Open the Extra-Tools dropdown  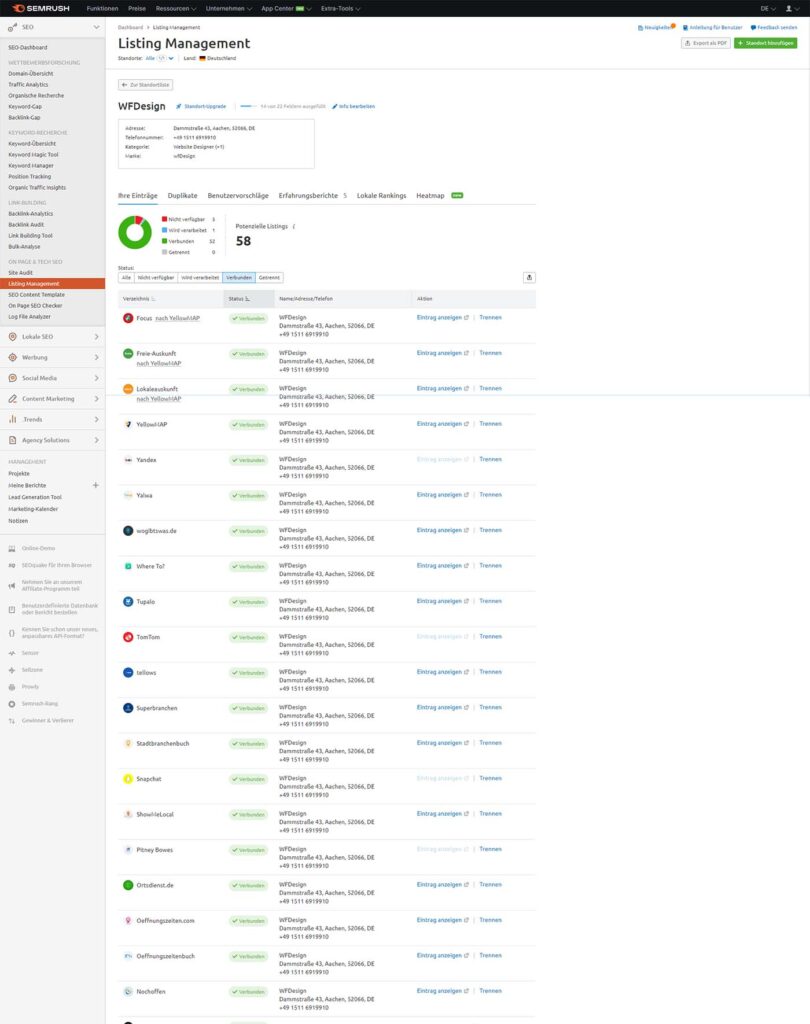coord(340,8)
